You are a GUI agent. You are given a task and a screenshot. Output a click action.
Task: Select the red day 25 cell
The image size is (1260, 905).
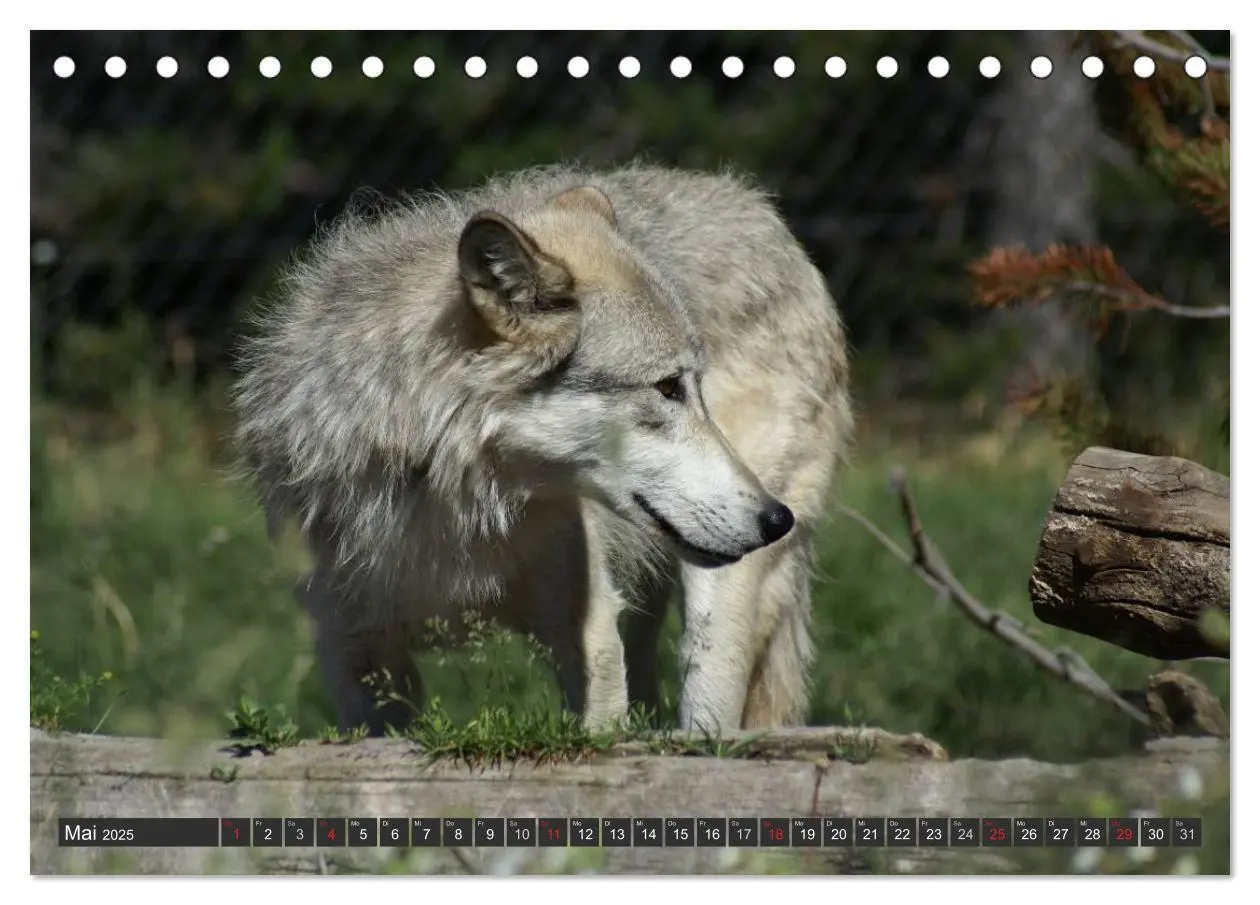tap(997, 833)
